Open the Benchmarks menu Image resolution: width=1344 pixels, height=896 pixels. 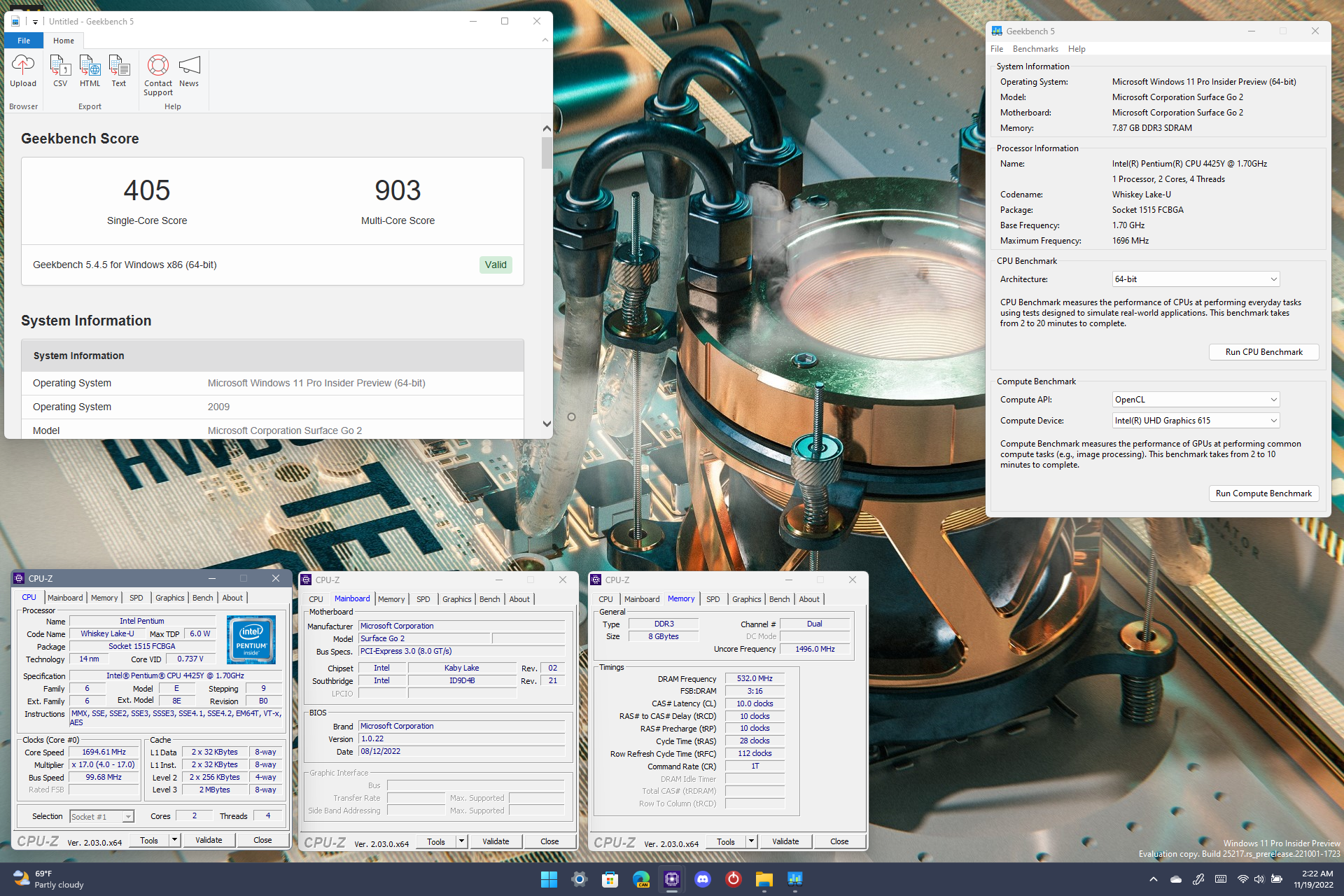[x=1035, y=49]
